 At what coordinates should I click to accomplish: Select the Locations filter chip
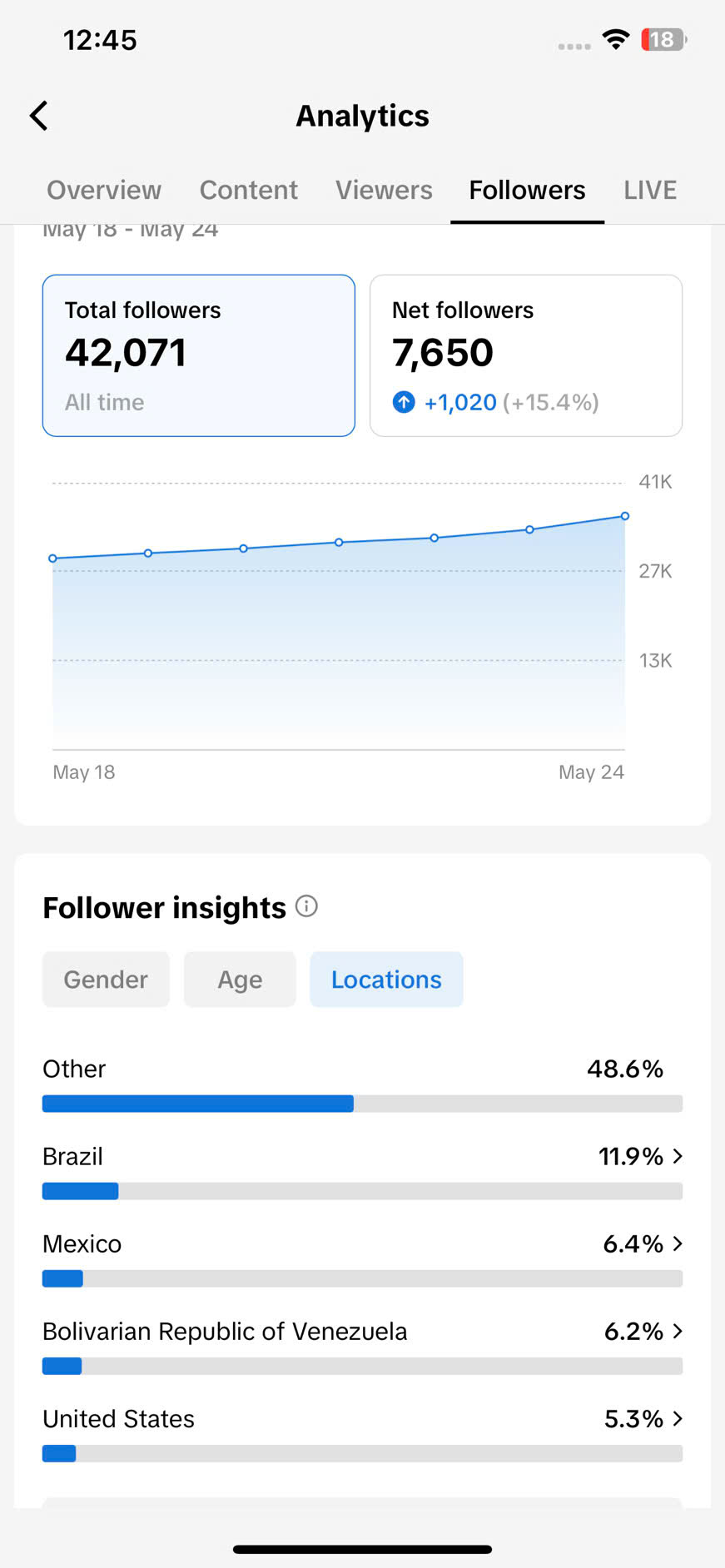pyautogui.click(x=386, y=980)
